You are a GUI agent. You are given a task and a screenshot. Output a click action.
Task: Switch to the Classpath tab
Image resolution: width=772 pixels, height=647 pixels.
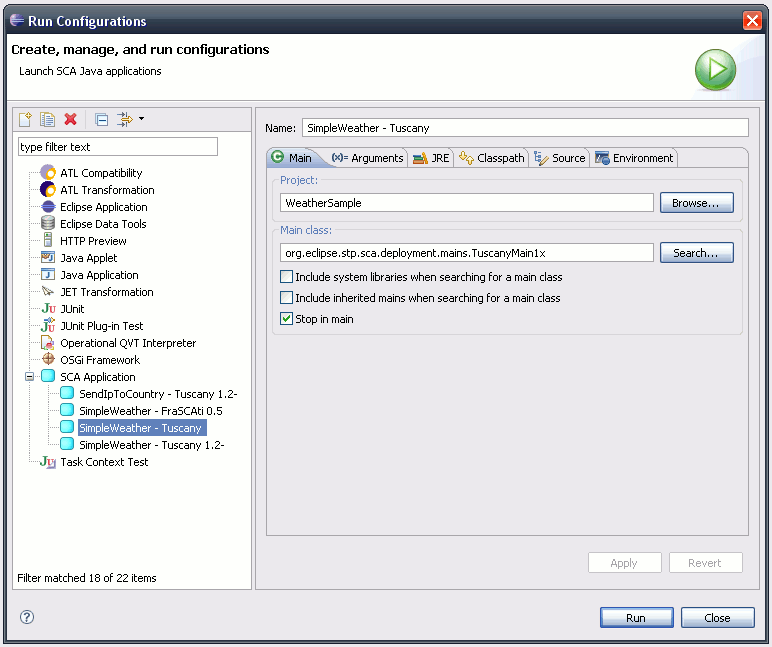[491, 158]
